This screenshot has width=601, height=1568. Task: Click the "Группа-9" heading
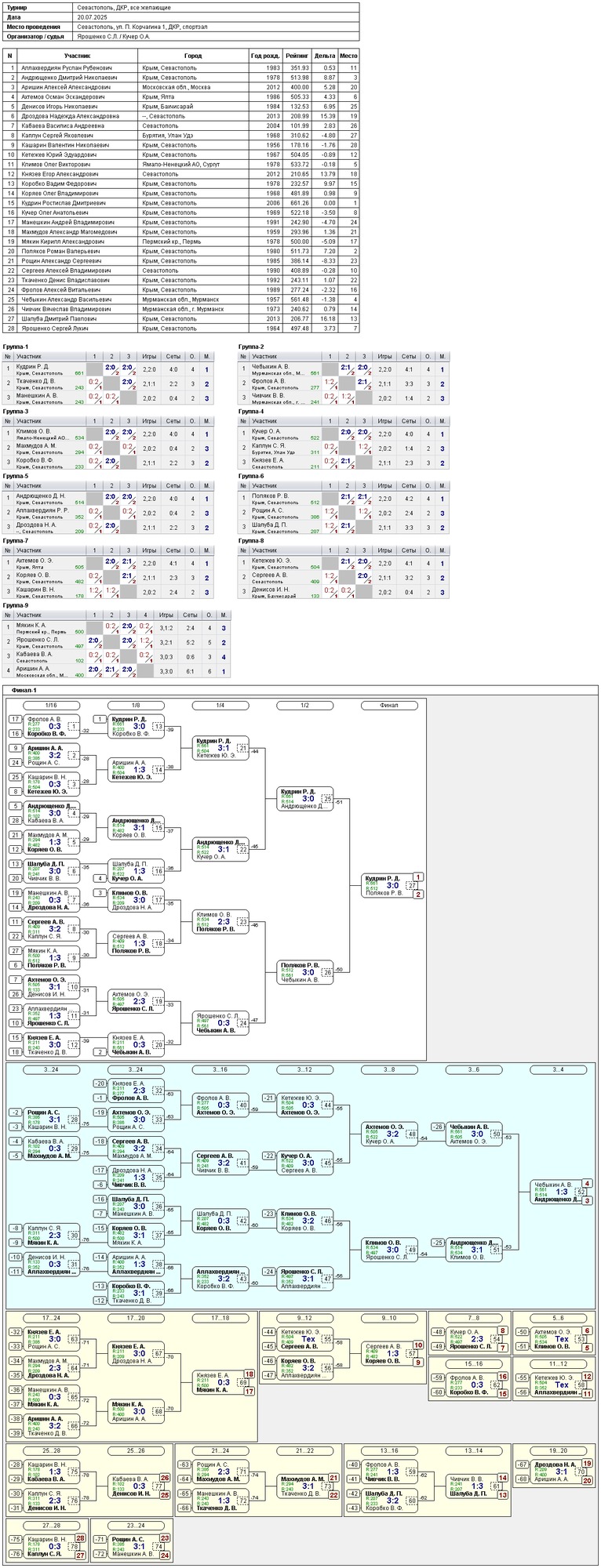16,605
